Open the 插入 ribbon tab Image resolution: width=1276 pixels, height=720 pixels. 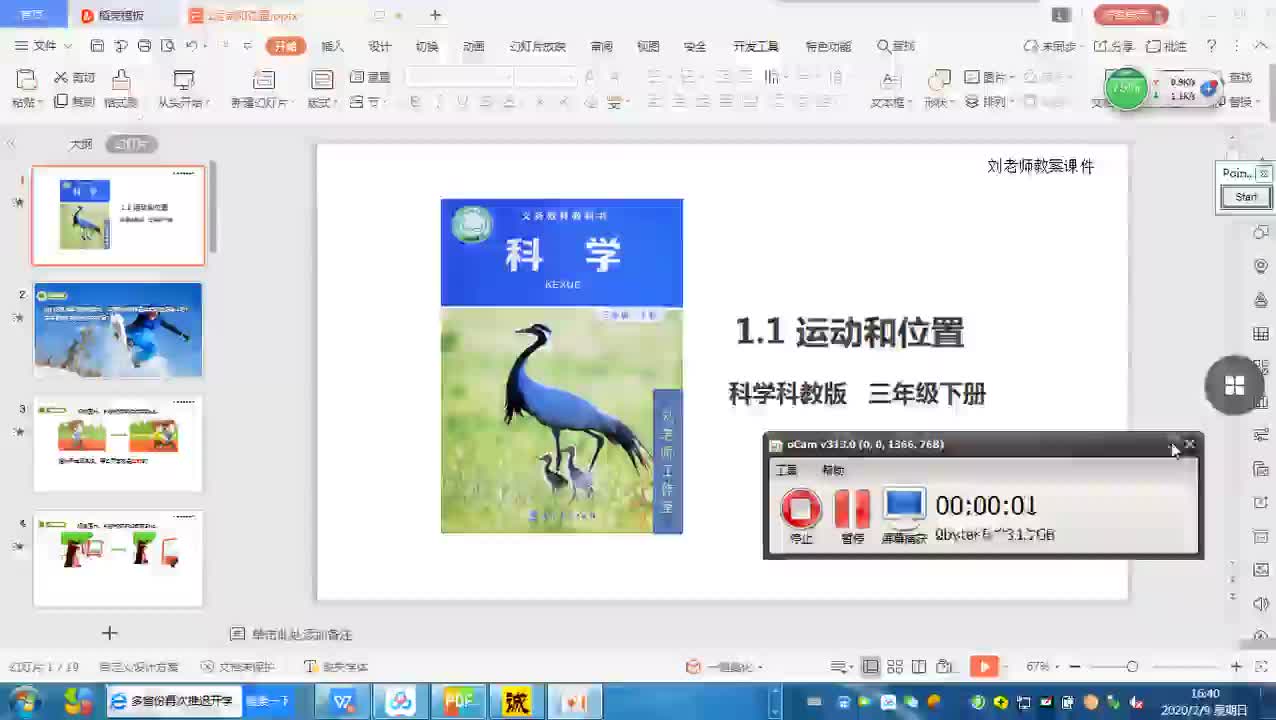point(333,46)
